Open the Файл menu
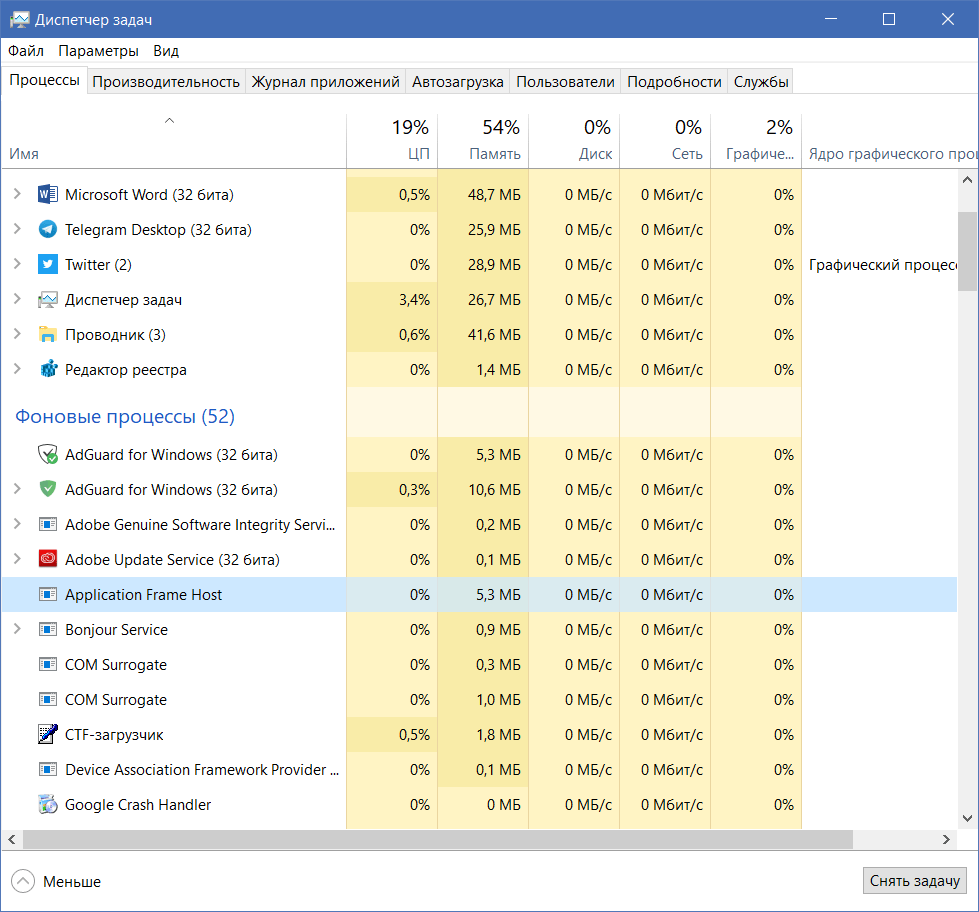The image size is (979, 912). [x=25, y=50]
